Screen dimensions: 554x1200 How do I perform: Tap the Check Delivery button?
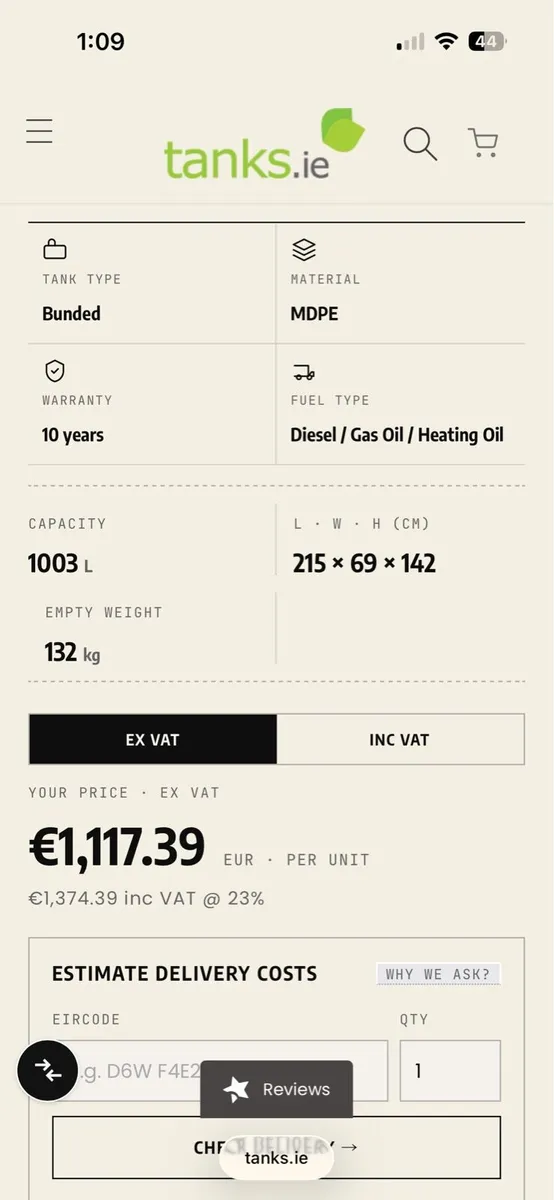pyautogui.click(x=276, y=1147)
